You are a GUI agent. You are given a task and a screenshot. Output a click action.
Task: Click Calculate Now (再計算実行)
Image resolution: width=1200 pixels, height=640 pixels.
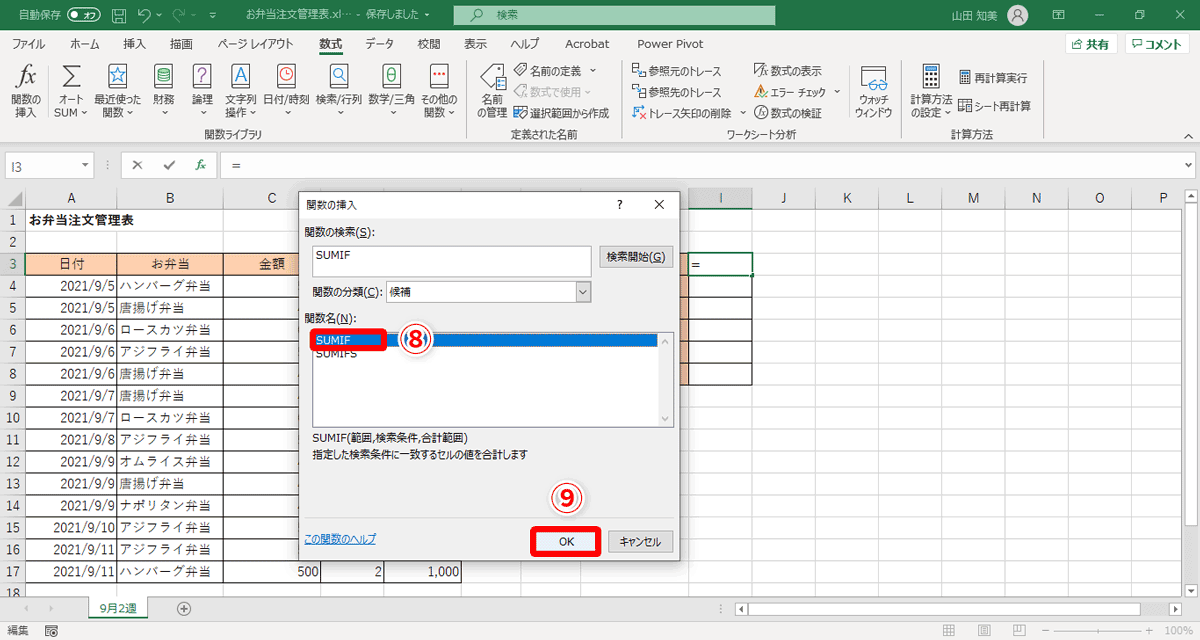point(993,77)
